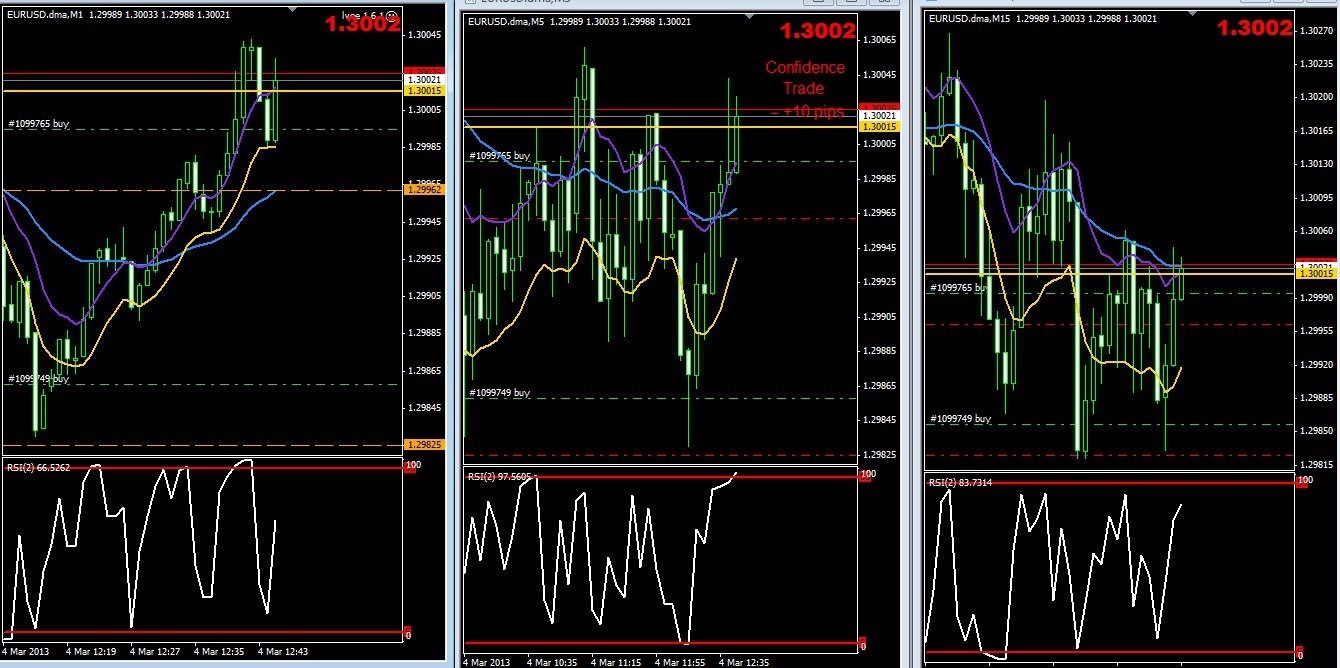Click the RSI 0 level tag in the M1 window
This screenshot has width=1340, height=668.
[x=407, y=634]
